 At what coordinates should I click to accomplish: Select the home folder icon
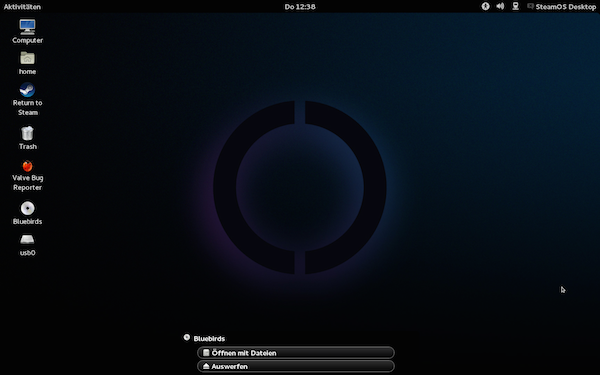(x=27, y=58)
